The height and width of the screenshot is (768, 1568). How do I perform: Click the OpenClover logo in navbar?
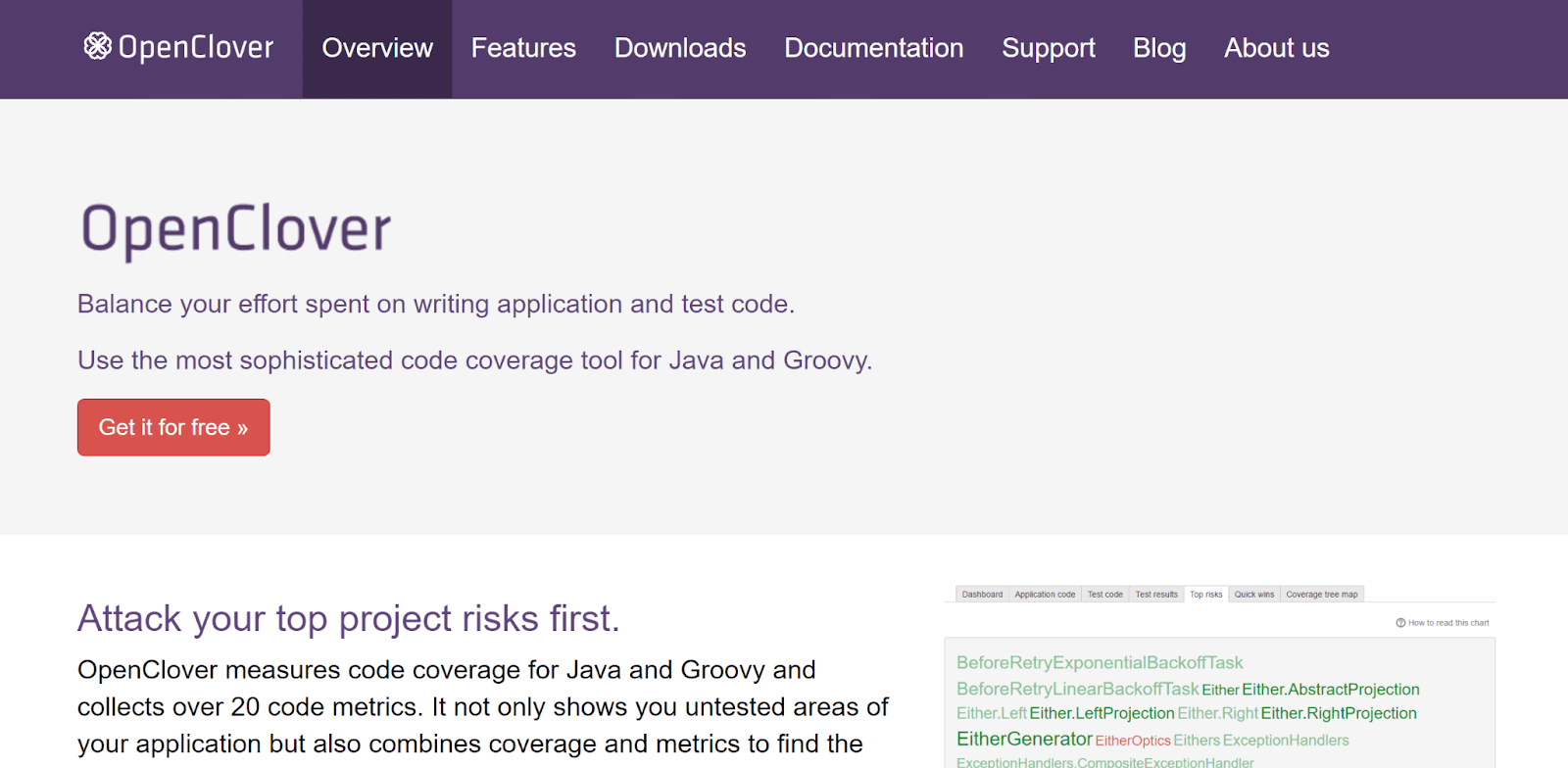pyautogui.click(x=178, y=47)
